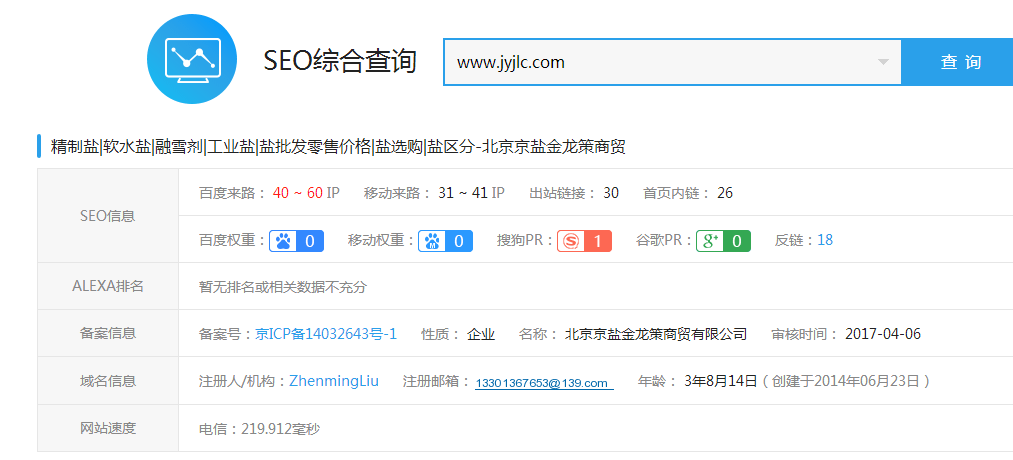Open the backlinks count 18 link
1013x460 pixels.
click(825, 240)
